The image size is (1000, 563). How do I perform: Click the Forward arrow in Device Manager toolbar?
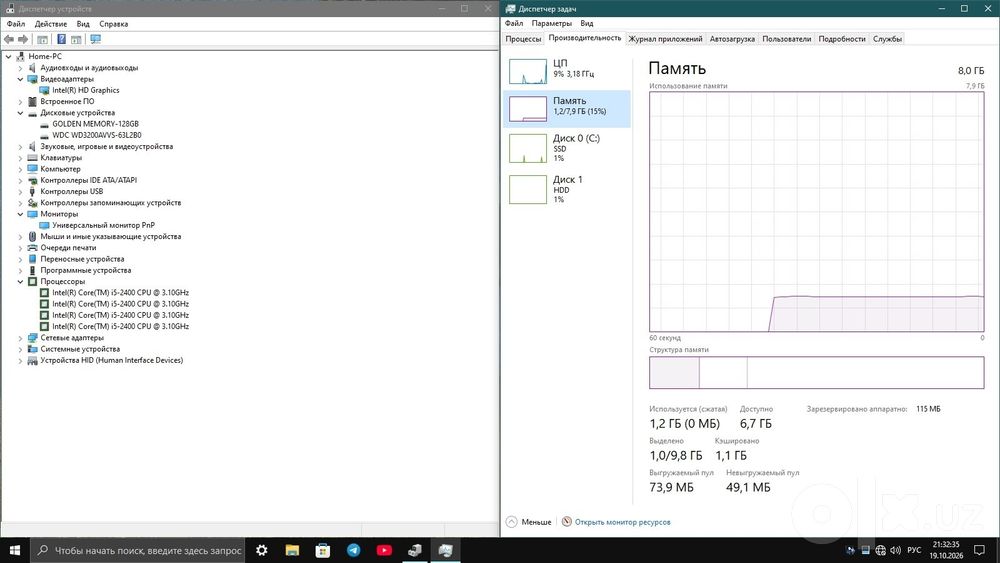(23, 40)
